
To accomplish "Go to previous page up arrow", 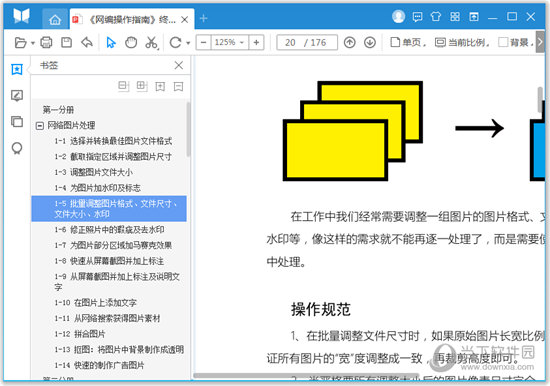I will click(x=349, y=42).
